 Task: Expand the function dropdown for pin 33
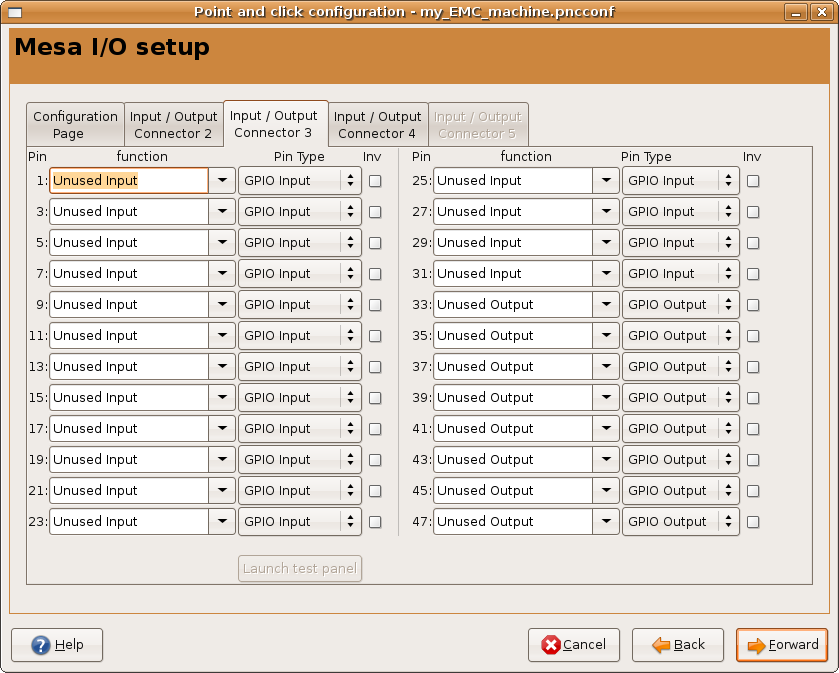pos(605,305)
